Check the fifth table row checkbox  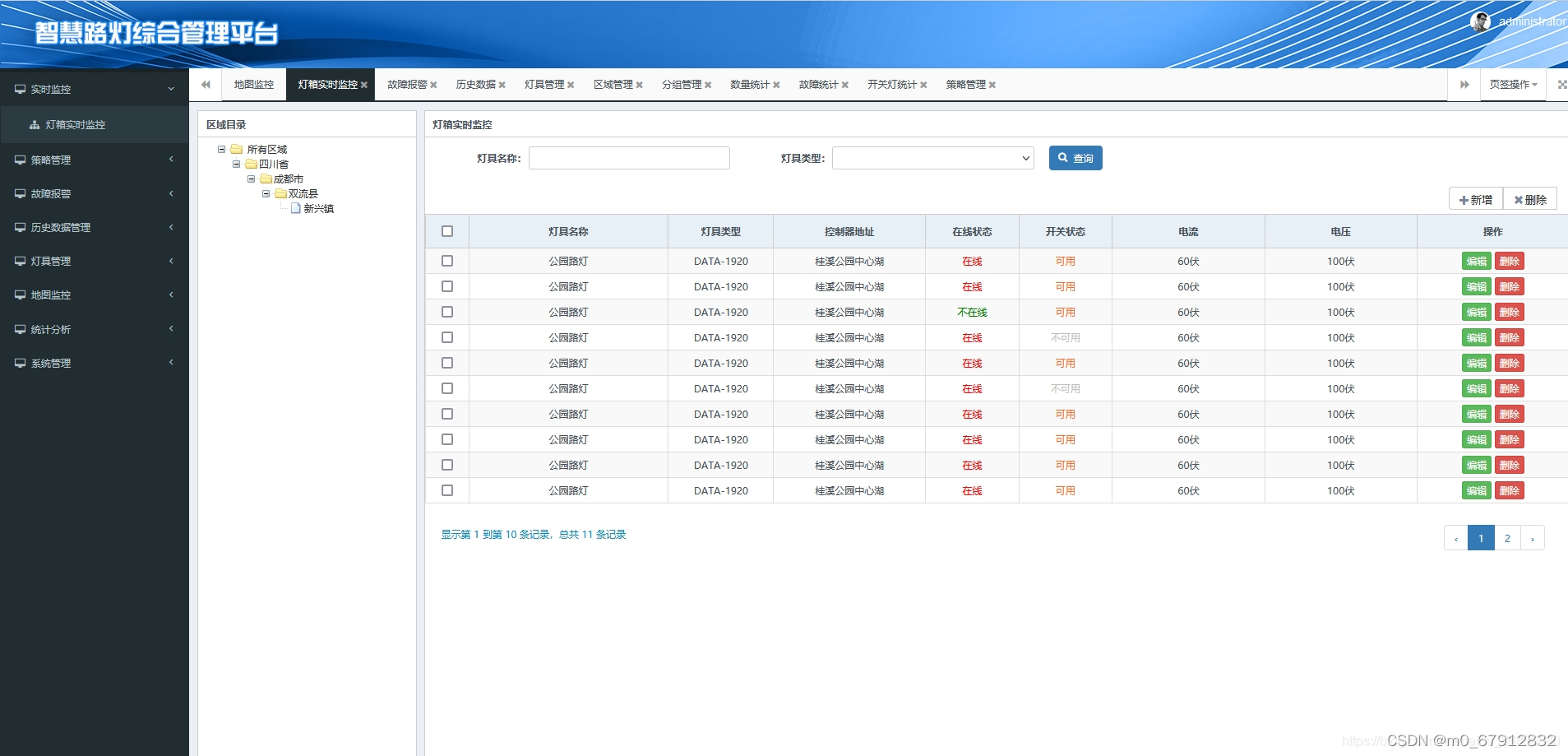click(447, 363)
